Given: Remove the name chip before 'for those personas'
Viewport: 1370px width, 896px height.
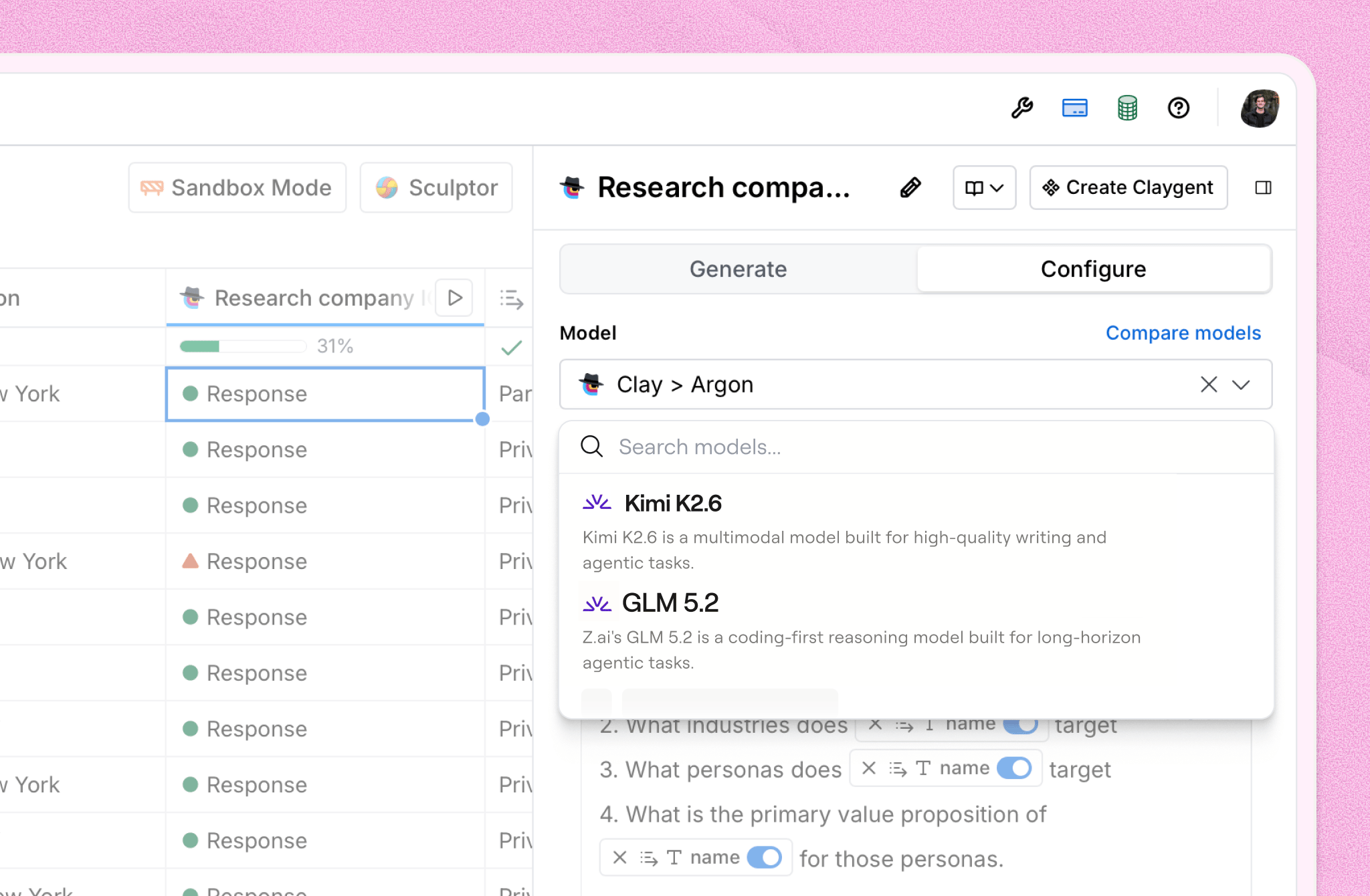Looking at the screenshot, I should (x=619, y=857).
